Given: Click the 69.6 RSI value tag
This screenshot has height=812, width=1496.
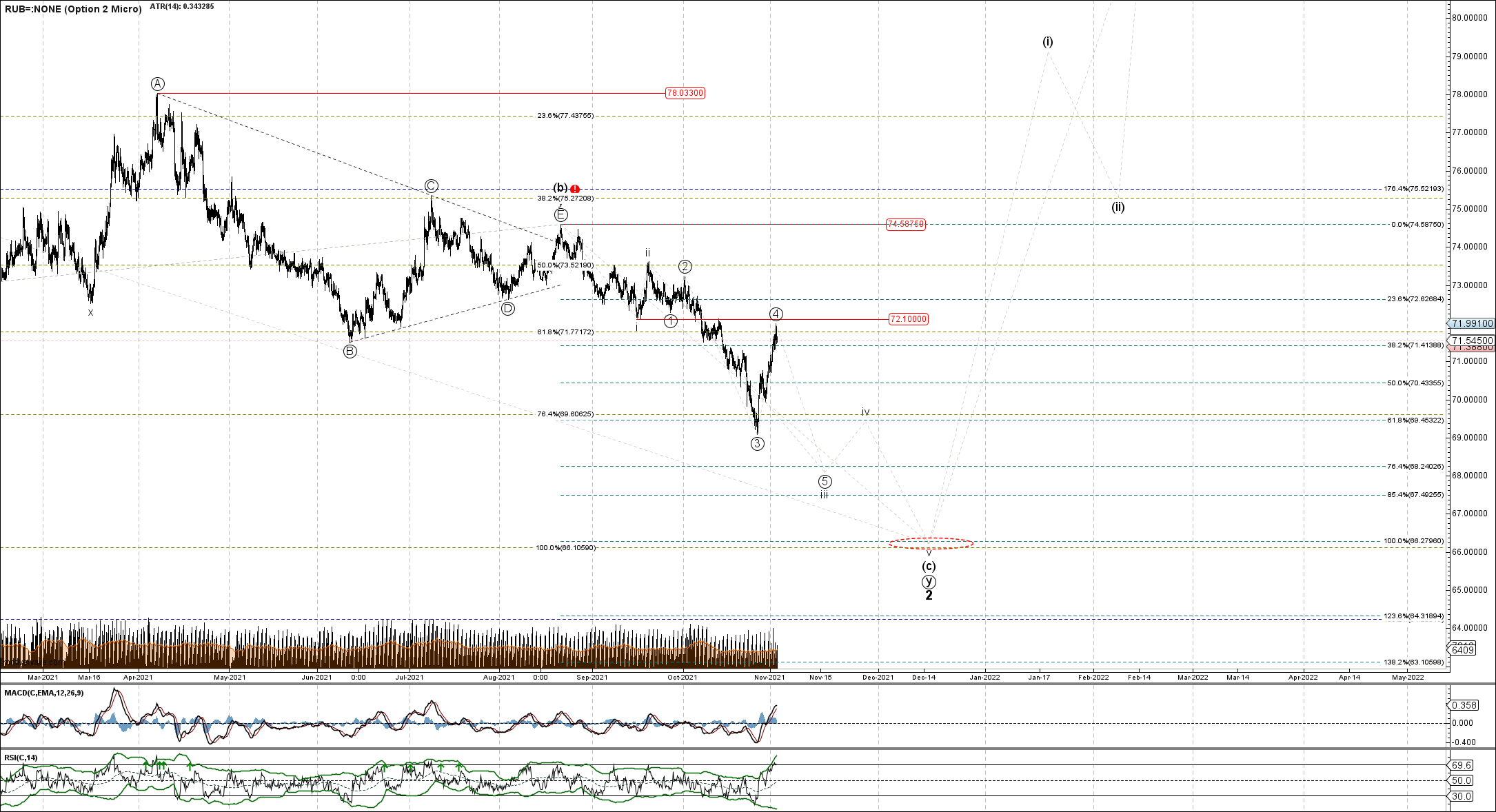Looking at the screenshot, I should coord(1462,765).
